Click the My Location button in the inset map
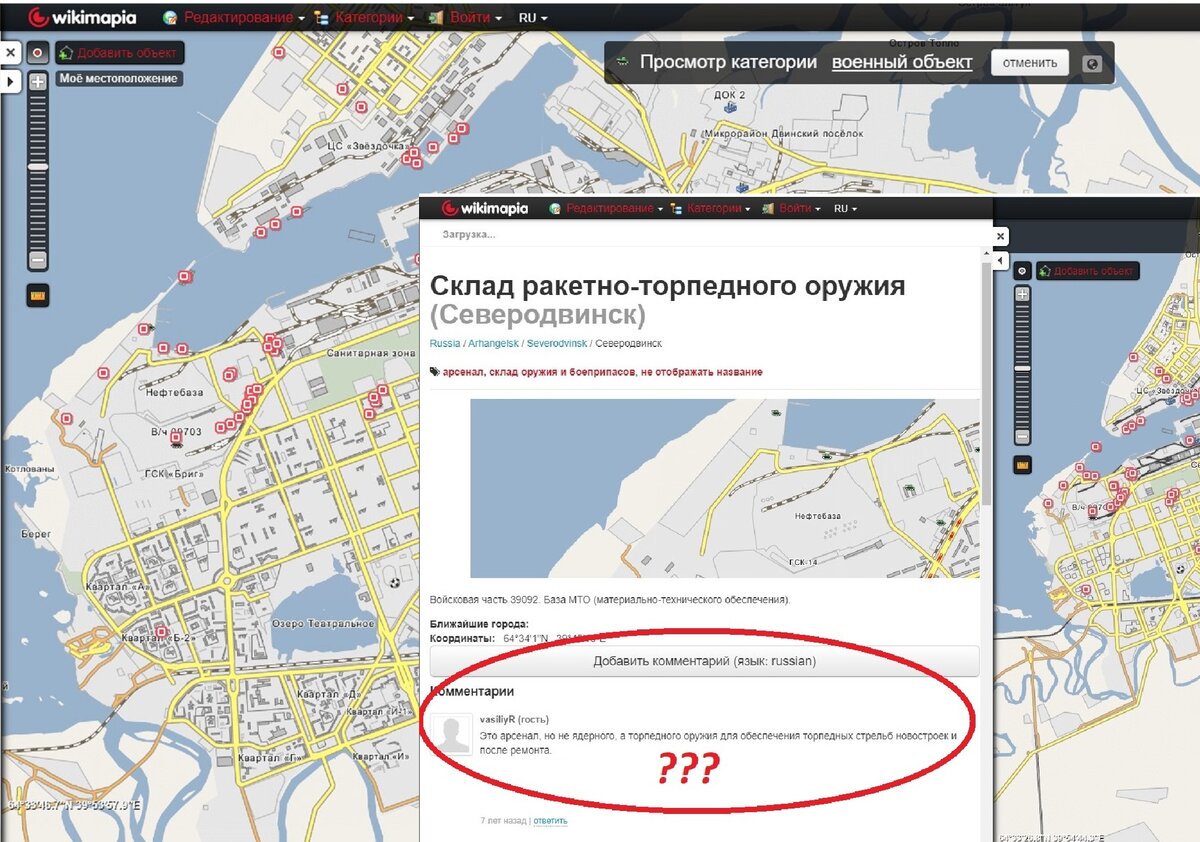The height and width of the screenshot is (842, 1200). coord(1021,271)
